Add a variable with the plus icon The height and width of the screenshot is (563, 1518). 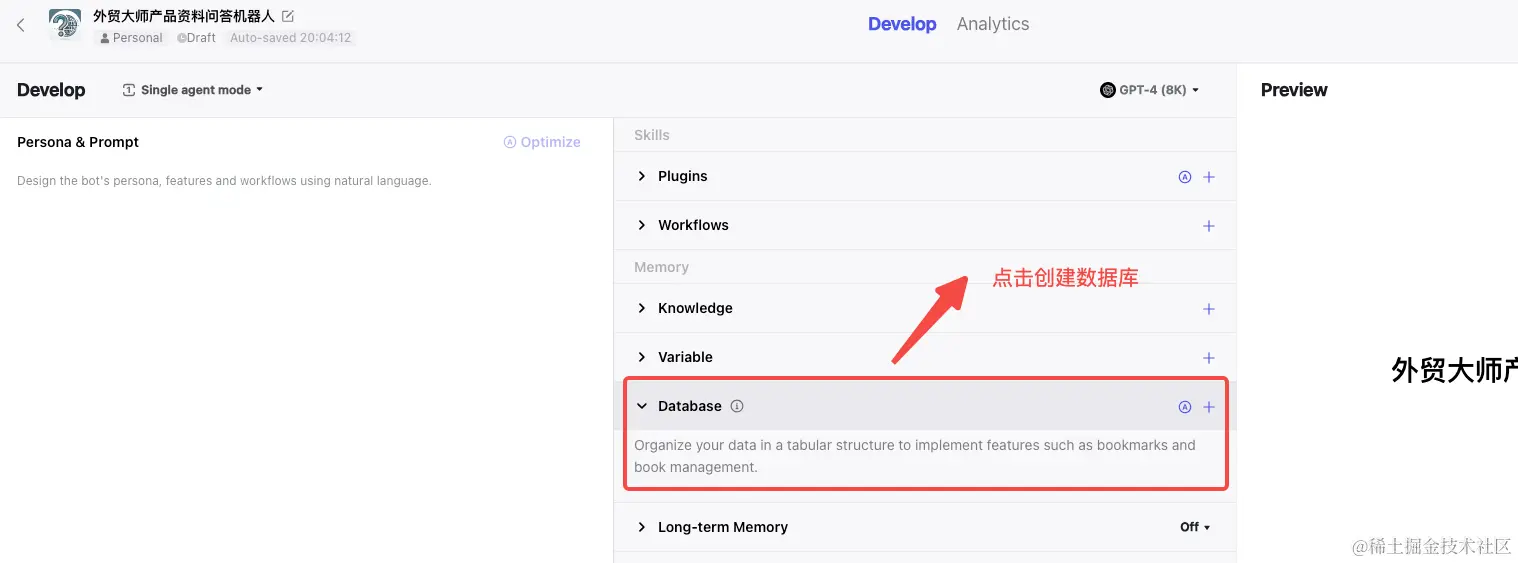(1208, 358)
